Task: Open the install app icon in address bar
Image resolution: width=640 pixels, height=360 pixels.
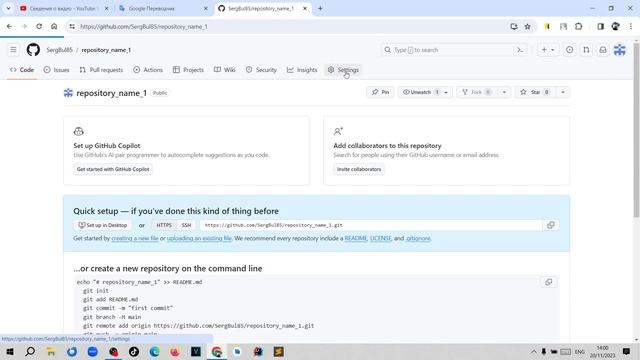Action: tap(513, 27)
